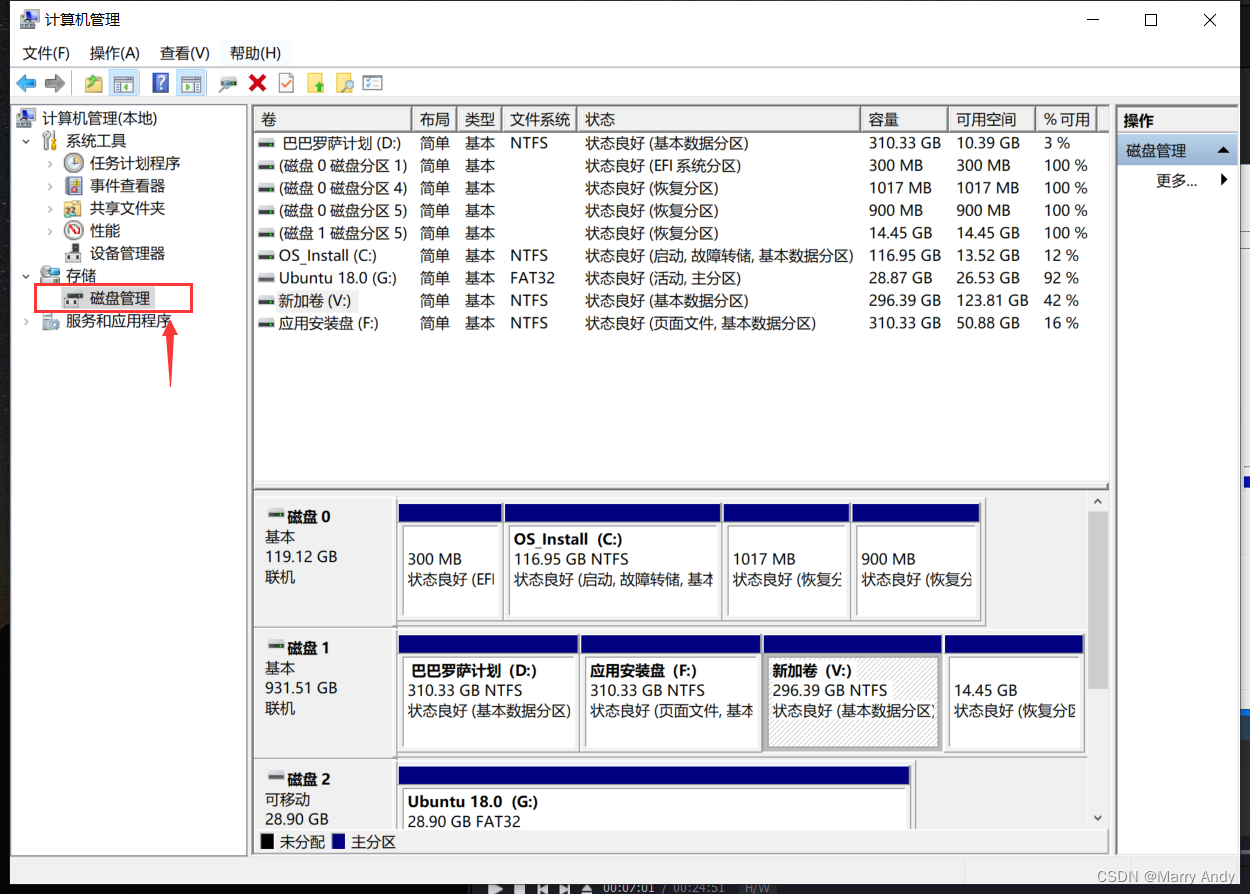Click 更多... in the actions pane
Viewport: 1250px width, 894px height.
[x=1176, y=181]
